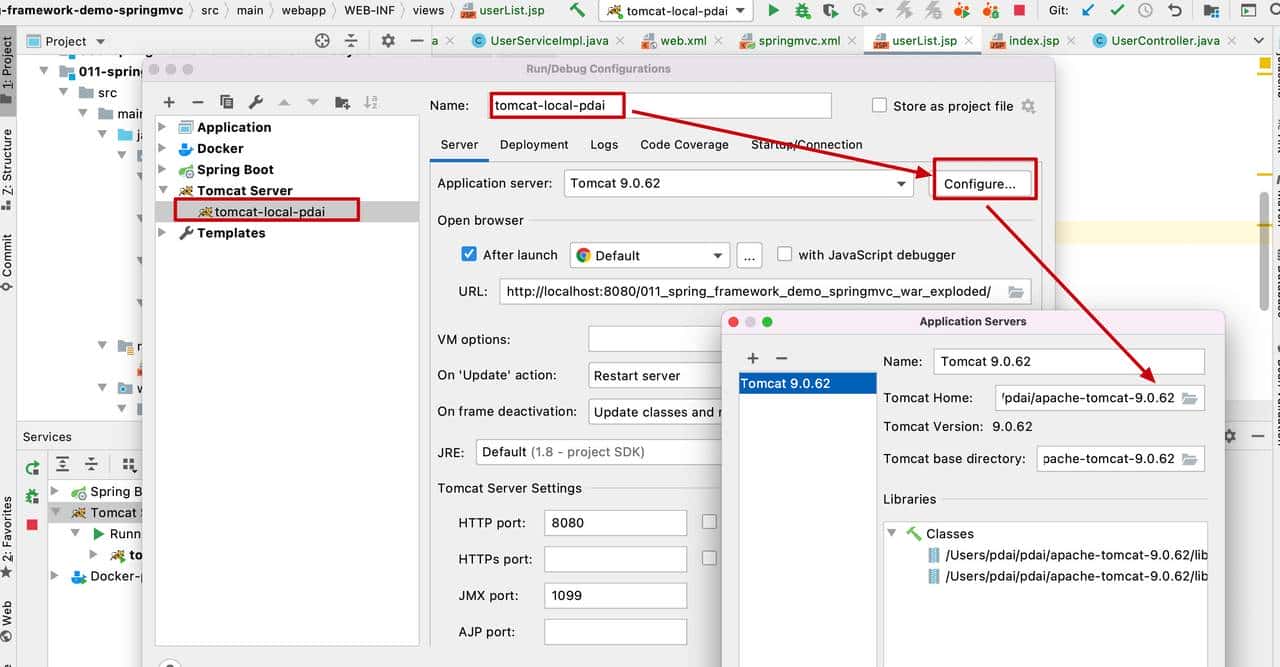Viewport: 1280px width, 667px height.
Task: Open the Application server dropdown
Action: 901,184
